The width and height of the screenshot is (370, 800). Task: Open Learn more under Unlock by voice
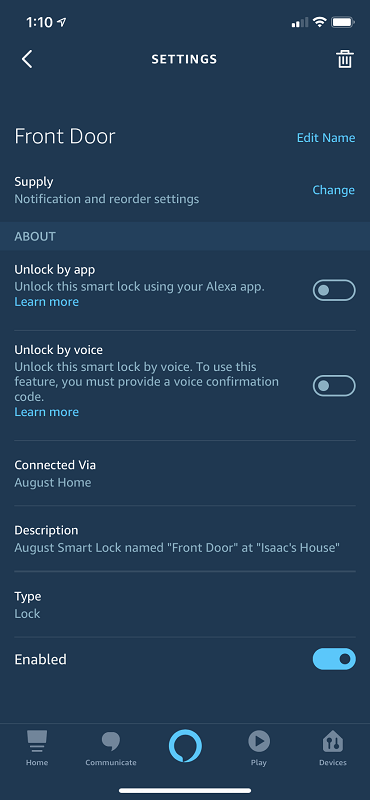tap(46, 412)
